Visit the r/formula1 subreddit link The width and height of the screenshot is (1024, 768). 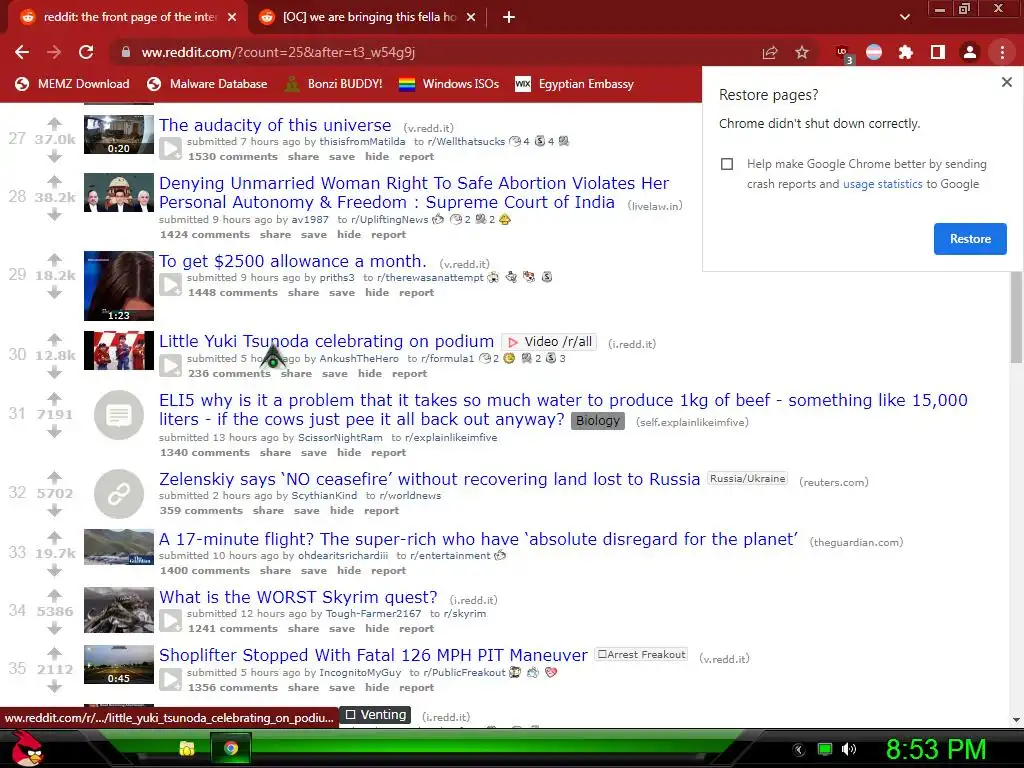coord(447,359)
